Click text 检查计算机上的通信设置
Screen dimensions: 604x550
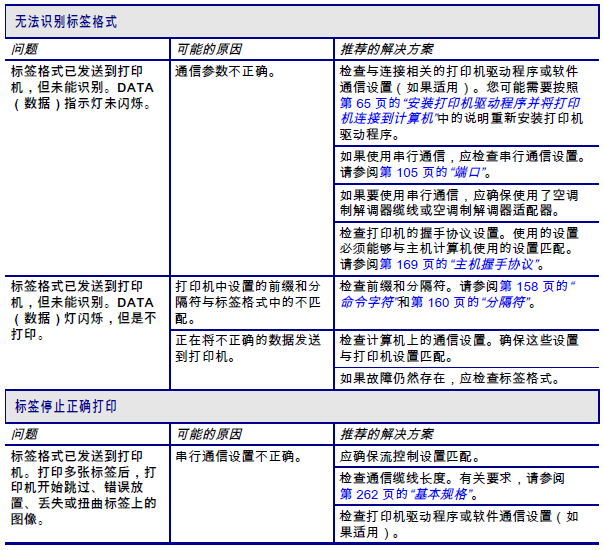click(x=459, y=348)
